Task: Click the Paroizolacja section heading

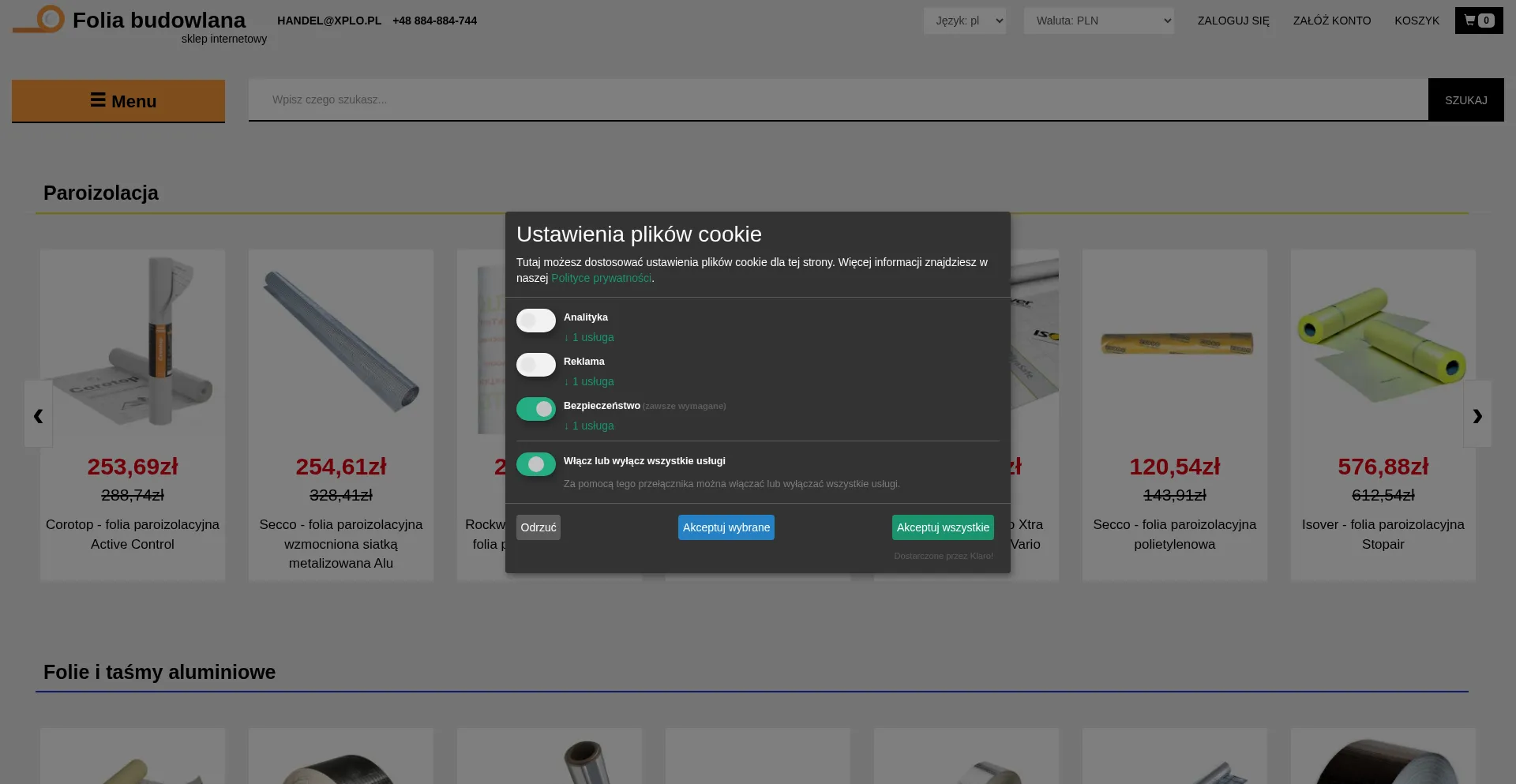Action: pyautogui.click(x=101, y=193)
